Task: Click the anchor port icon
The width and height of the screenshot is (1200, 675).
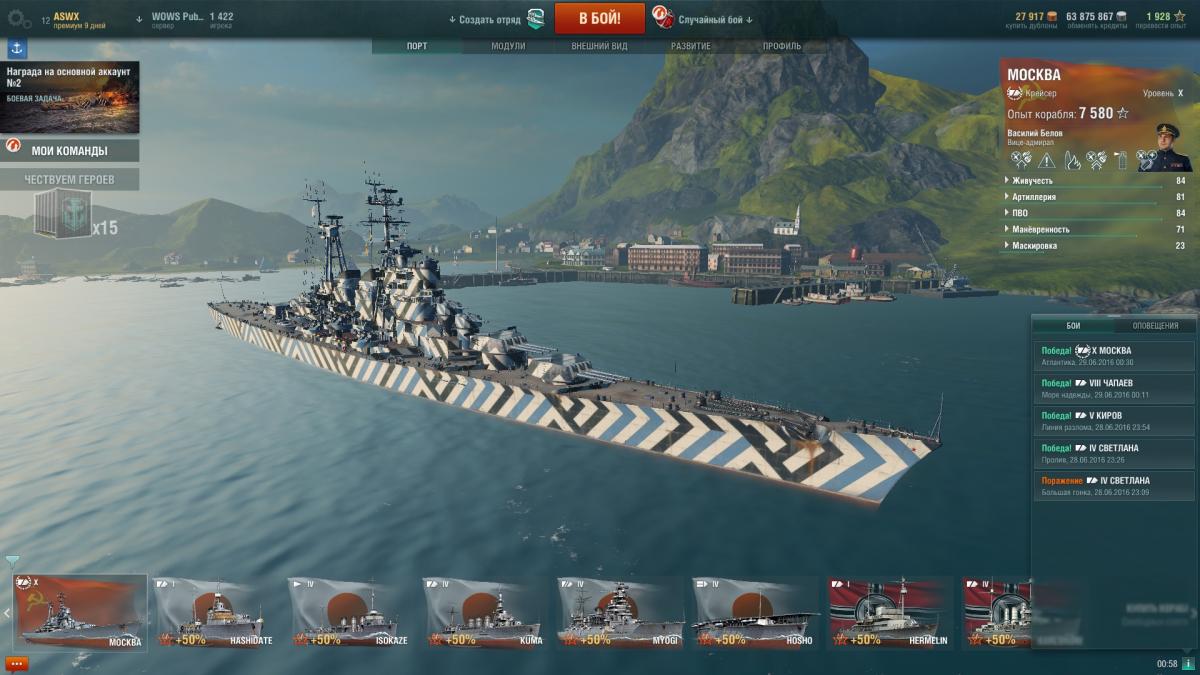Action: coord(17,49)
